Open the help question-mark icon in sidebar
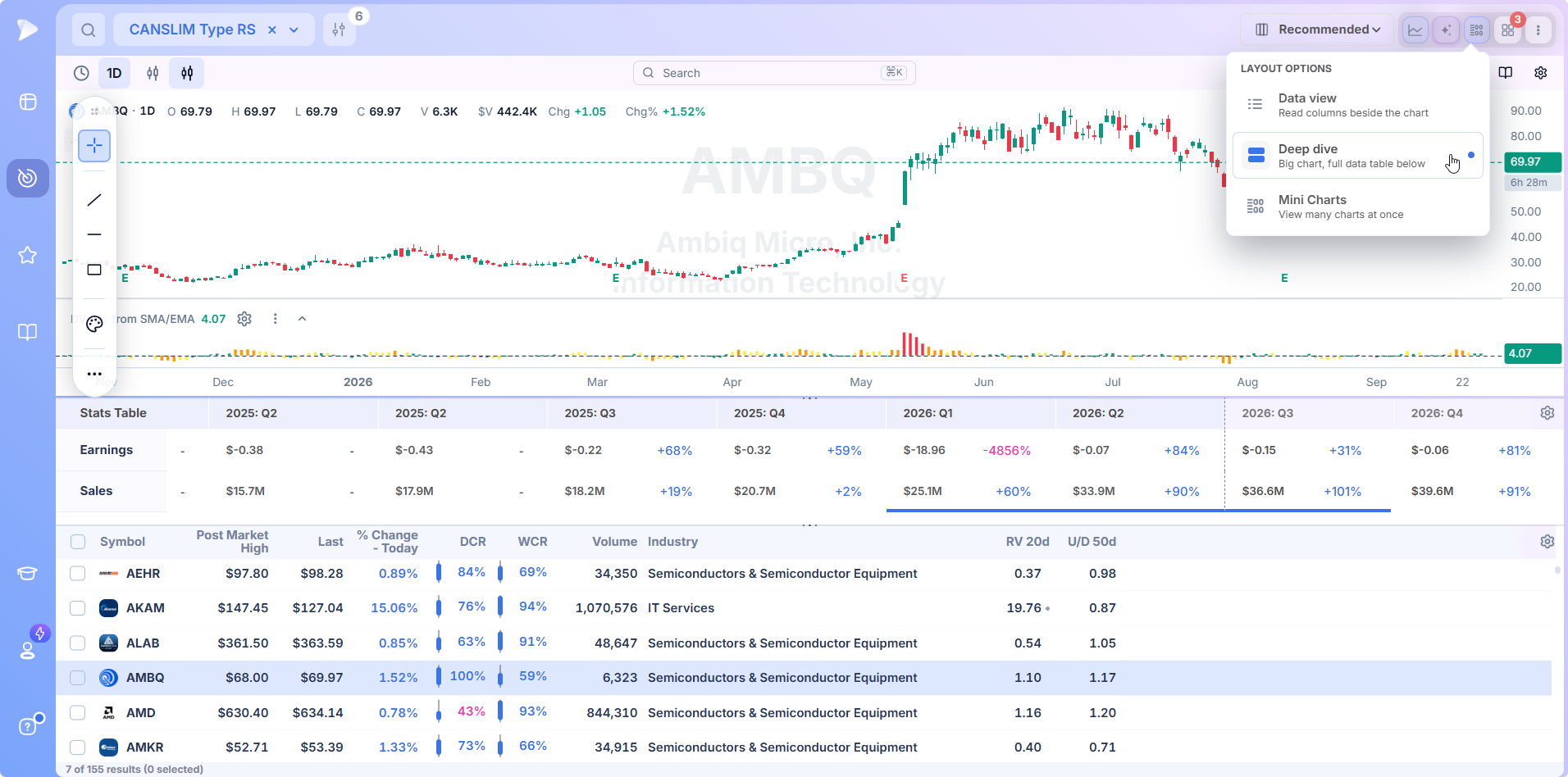Screen dimensions: 1568x777 tap(28, 726)
